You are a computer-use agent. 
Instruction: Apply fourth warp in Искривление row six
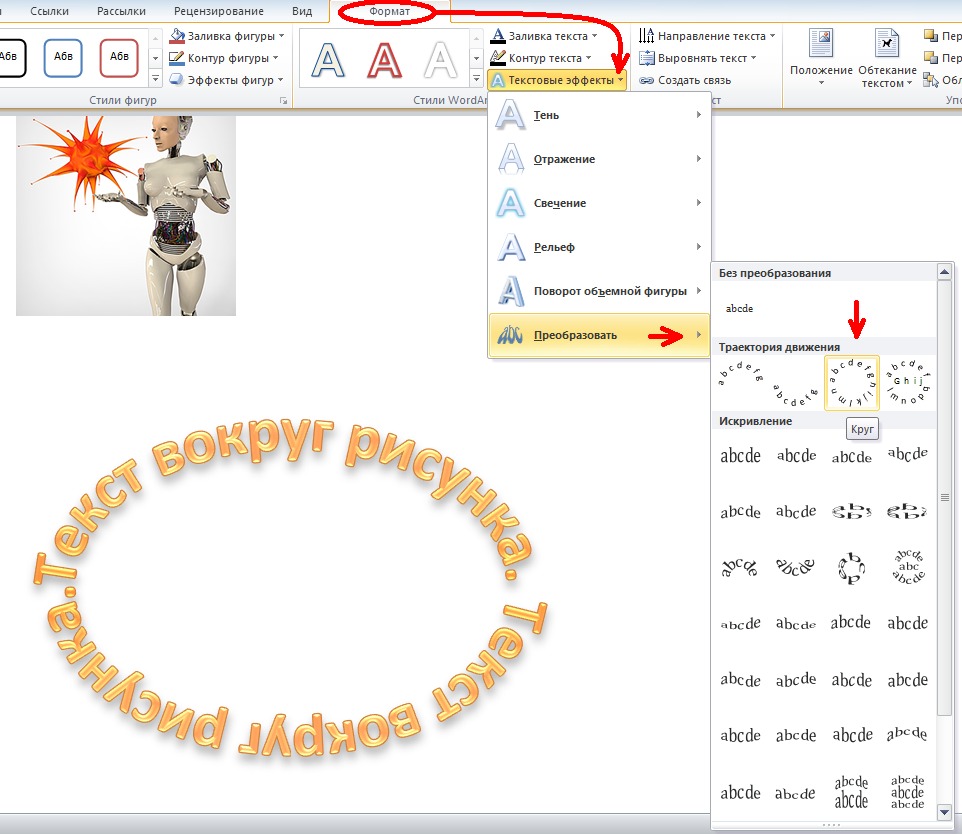pyautogui.click(x=907, y=735)
